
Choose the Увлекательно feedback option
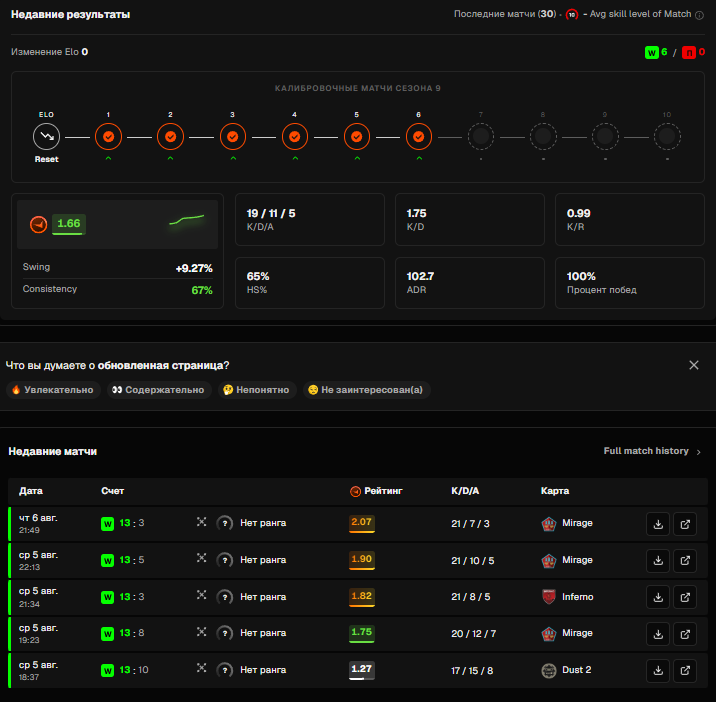tap(53, 390)
